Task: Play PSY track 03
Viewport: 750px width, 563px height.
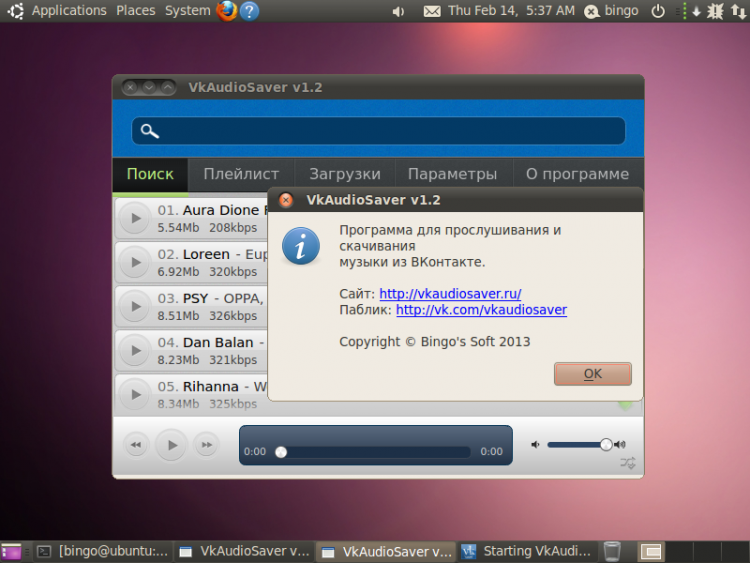Action: pyautogui.click(x=135, y=307)
